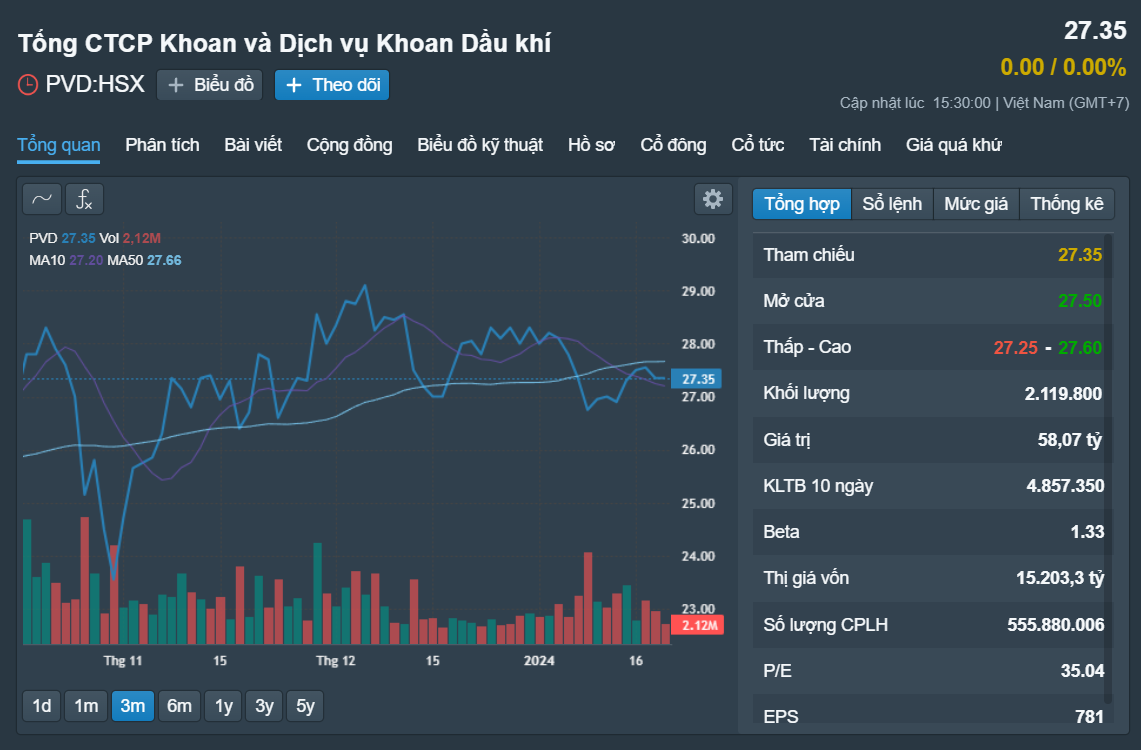Switch to Thống kê panel tab
1141x750 pixels.
tap(1067, 204)
